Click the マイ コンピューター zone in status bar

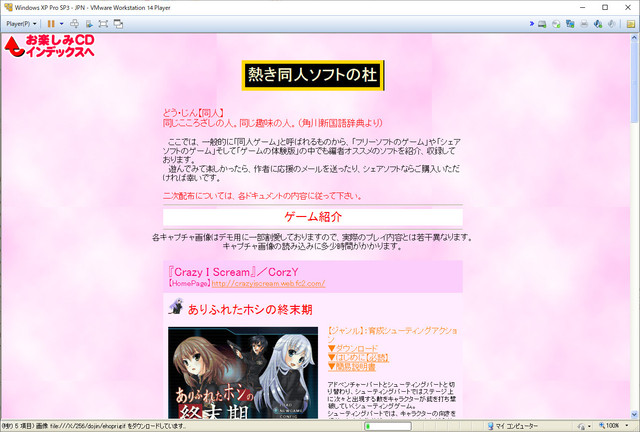pos(513,426)
